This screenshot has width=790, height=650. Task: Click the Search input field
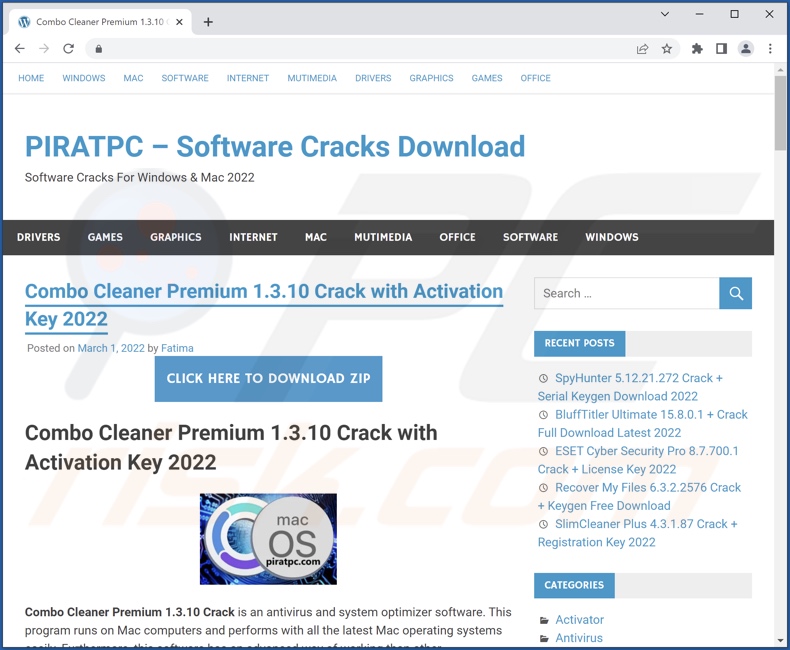tap(627, 293)
